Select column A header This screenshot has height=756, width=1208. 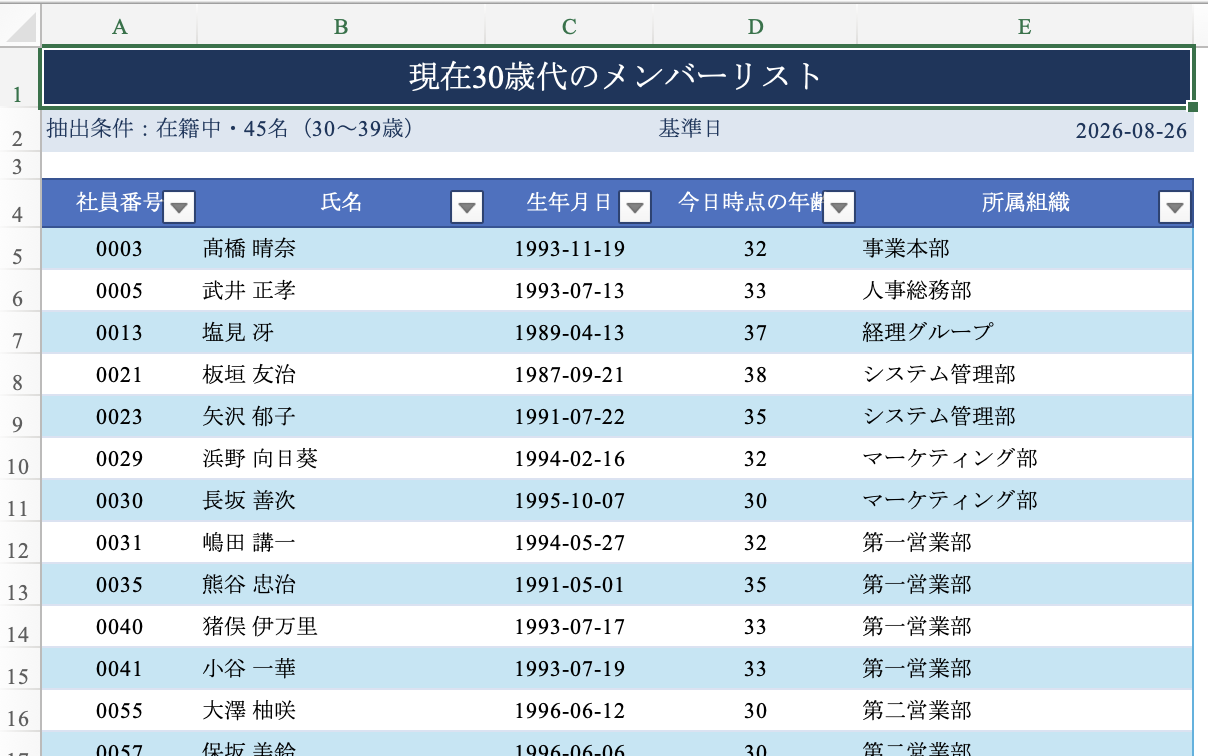pos(120,28)
